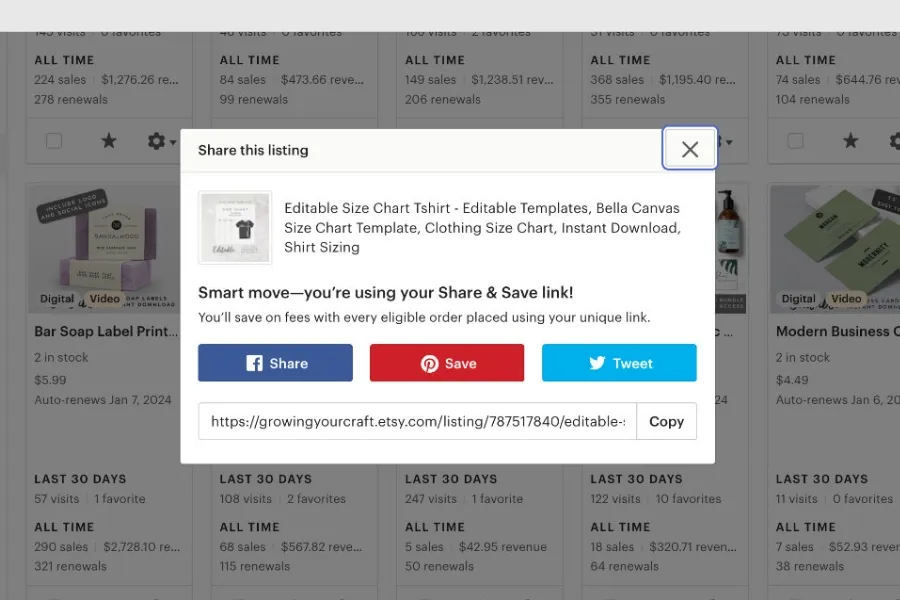
Task: Select the '68 sales' text
Action: point(243,547)
